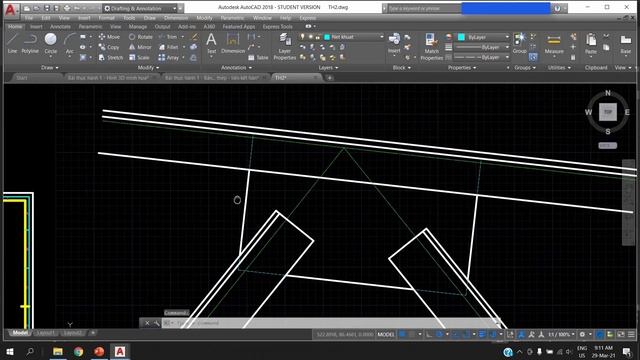The width and height of the screenshot is (640, 360).
Task: Pick the Arc tool
Action: (x=70, y=43)
